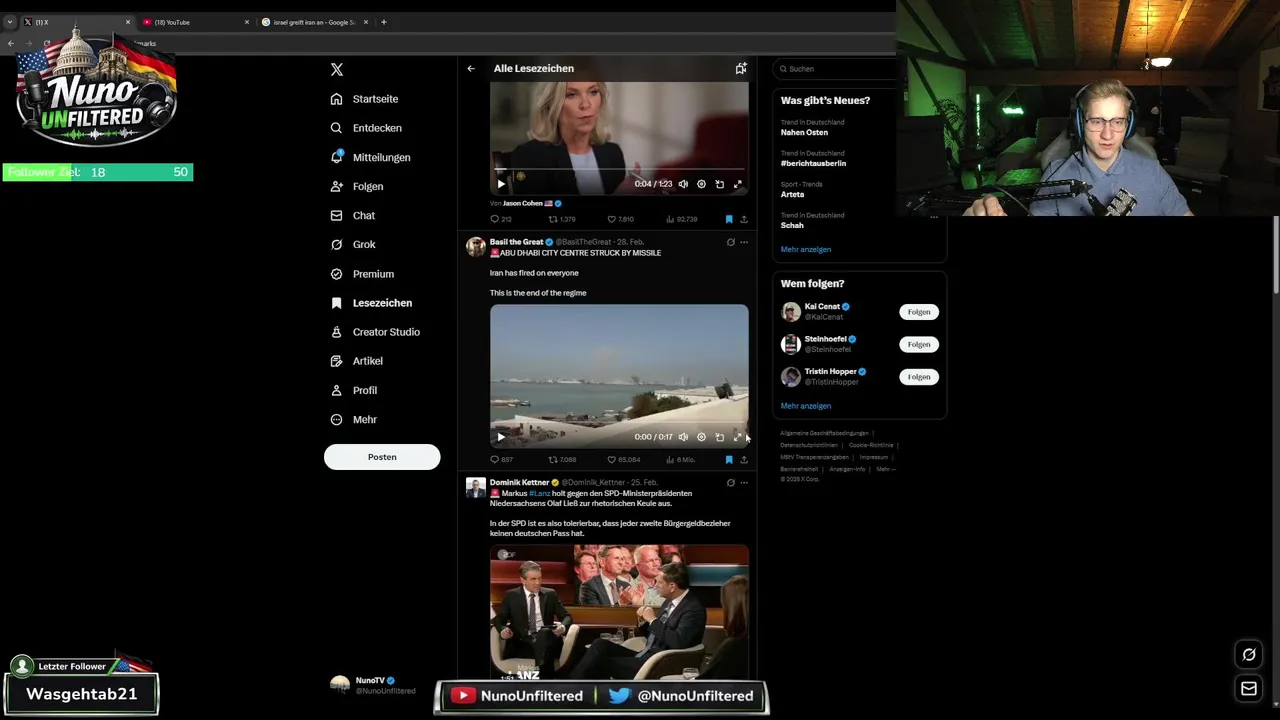Click Grok icon on Dominik Kettner post
Image resolution: width=1280 pixels, height=720 pixels.
click(x=730, y=483)
